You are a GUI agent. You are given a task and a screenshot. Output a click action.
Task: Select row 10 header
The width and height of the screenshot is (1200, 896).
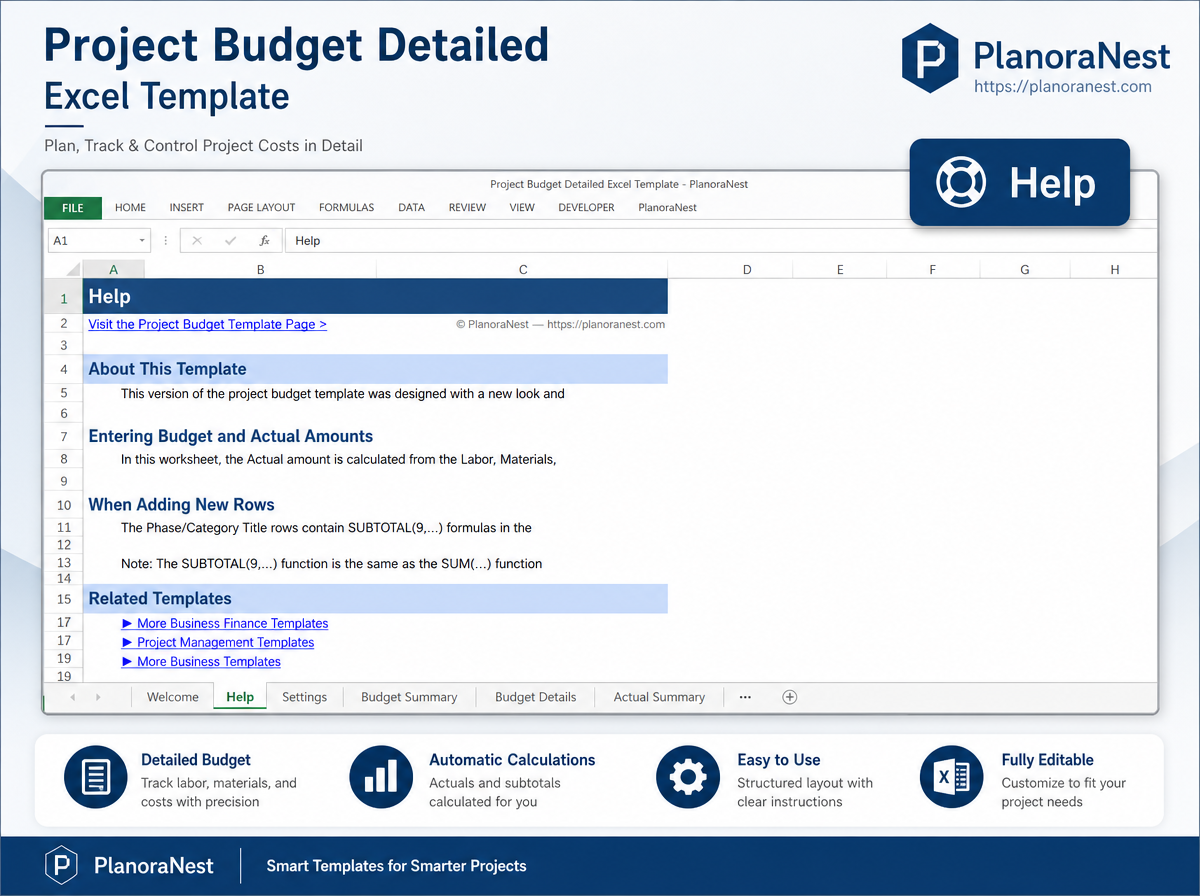(64, 505)
